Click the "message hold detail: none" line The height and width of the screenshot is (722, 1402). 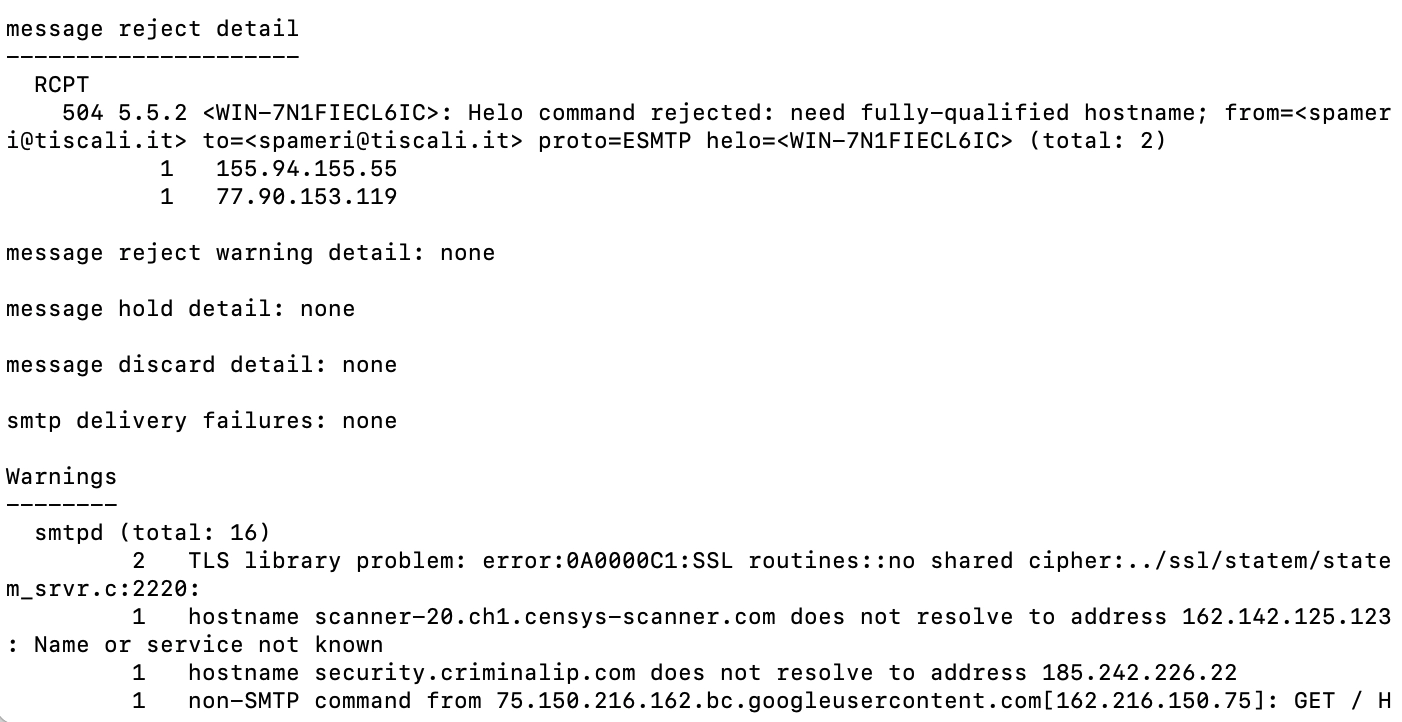coord(180,309)
